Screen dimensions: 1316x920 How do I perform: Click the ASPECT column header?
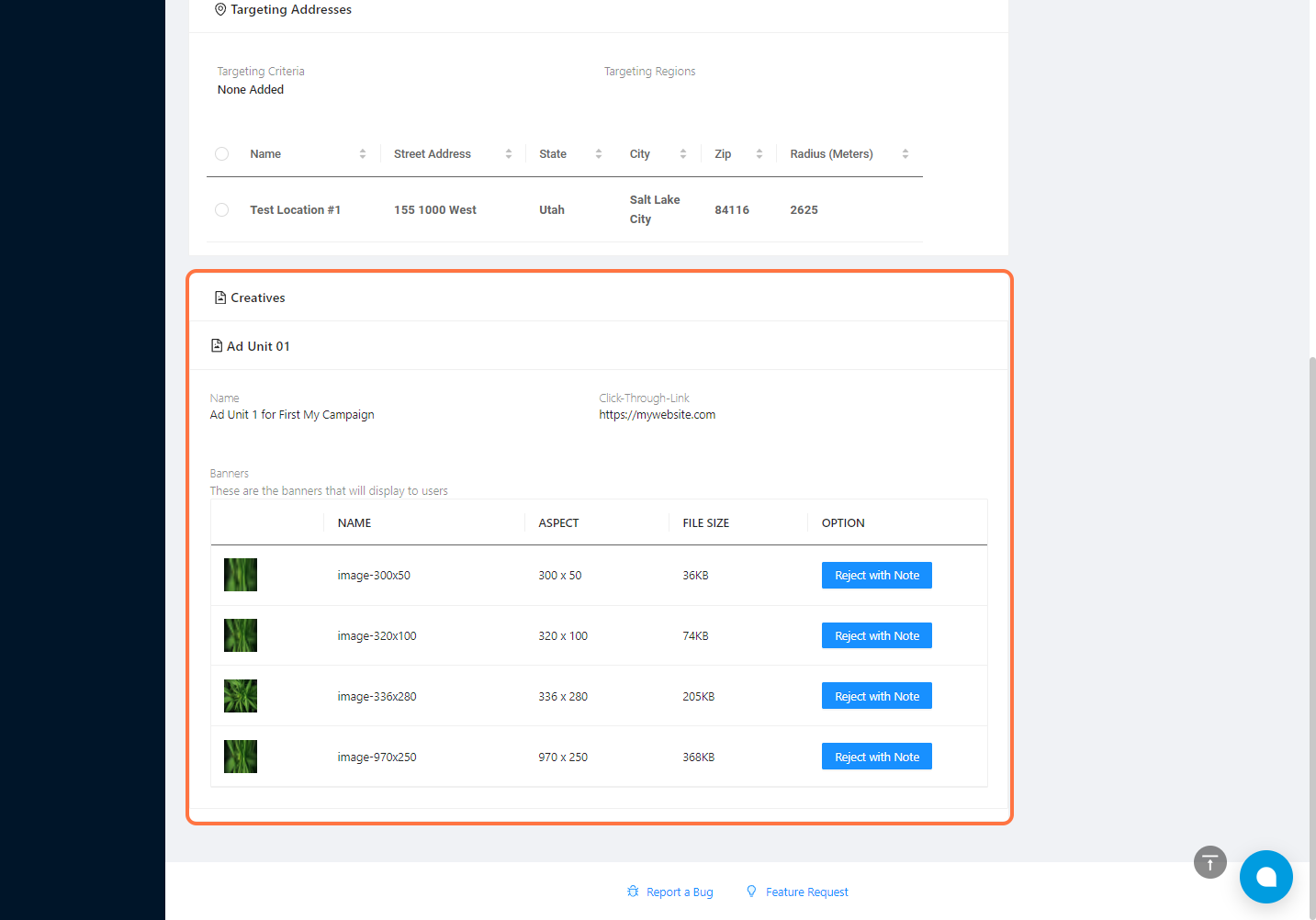tap(558, 523)
